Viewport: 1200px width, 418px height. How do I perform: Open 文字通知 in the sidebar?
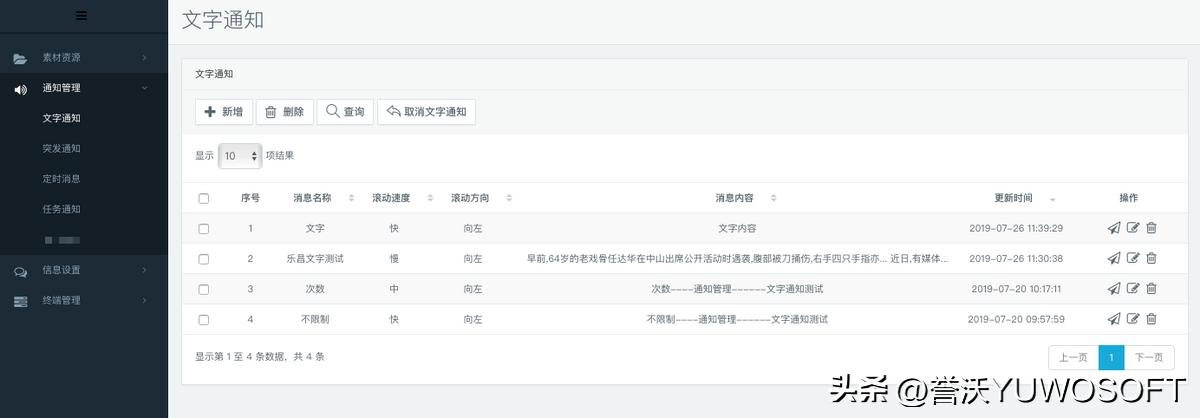click(61, 118)
